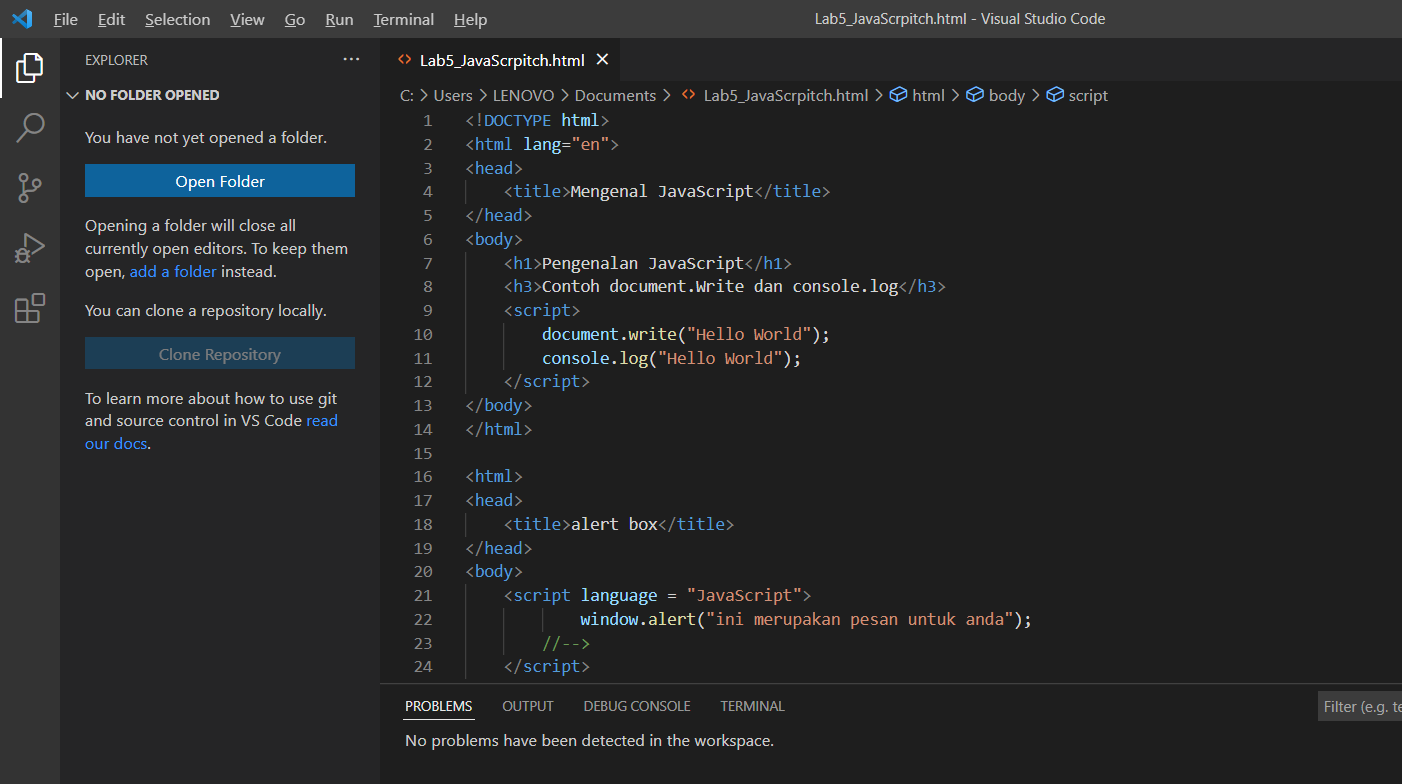The width and height of the screenshot is (1402, 784).
Task: Click the HTML file icon on the editor tab
Action: point(404,60)
